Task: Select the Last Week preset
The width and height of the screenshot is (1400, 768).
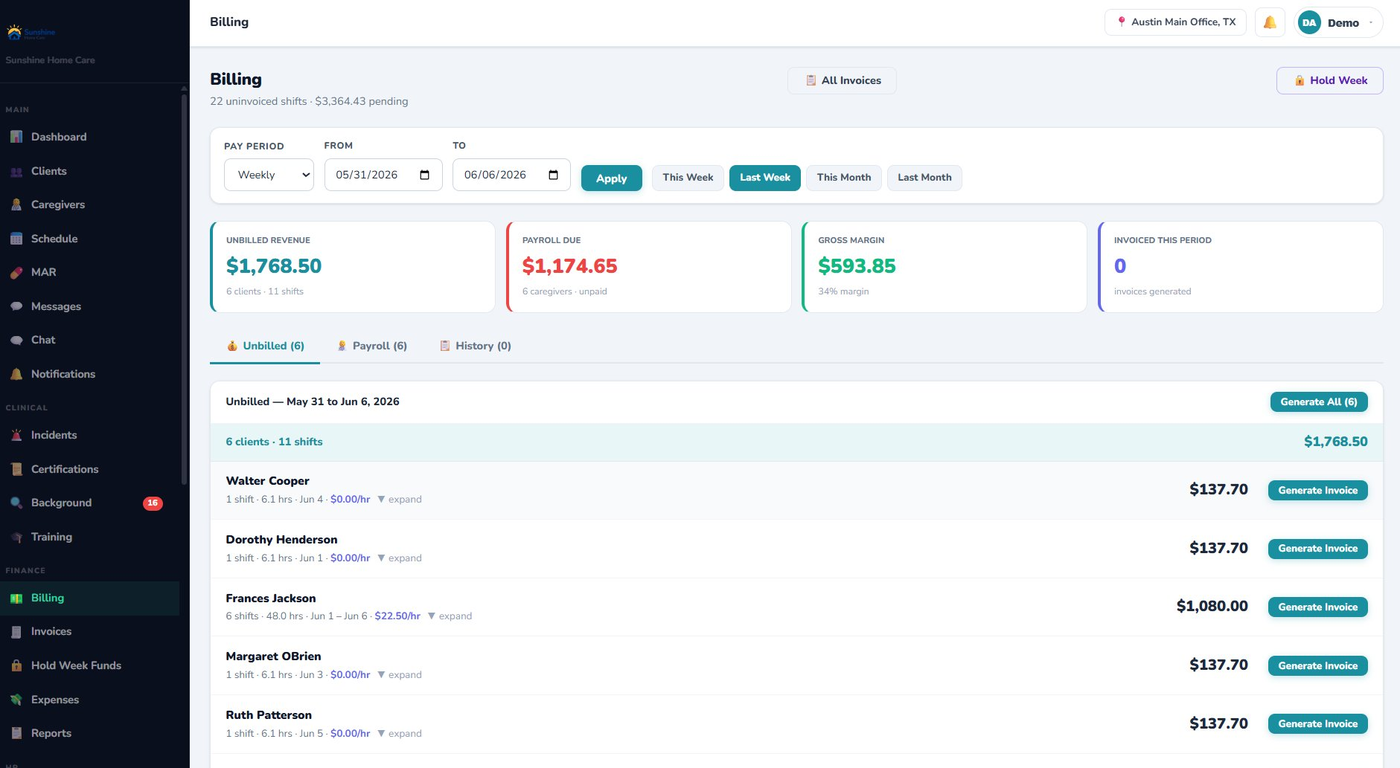Action: (765, 178)
